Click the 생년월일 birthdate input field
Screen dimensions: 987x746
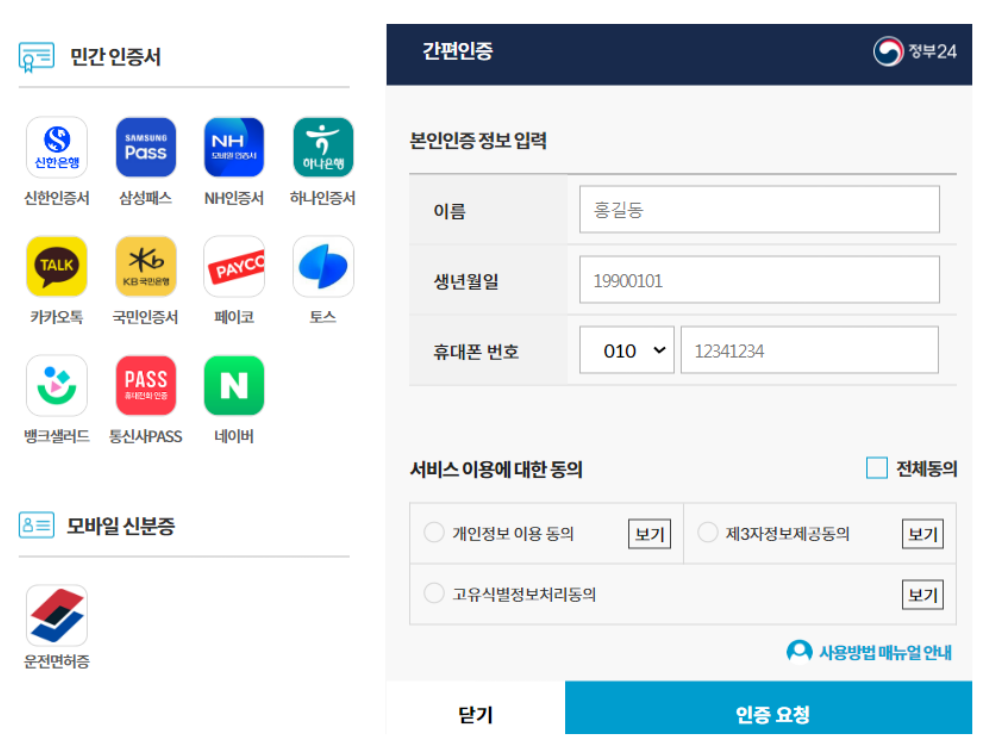tap(759, 280)
